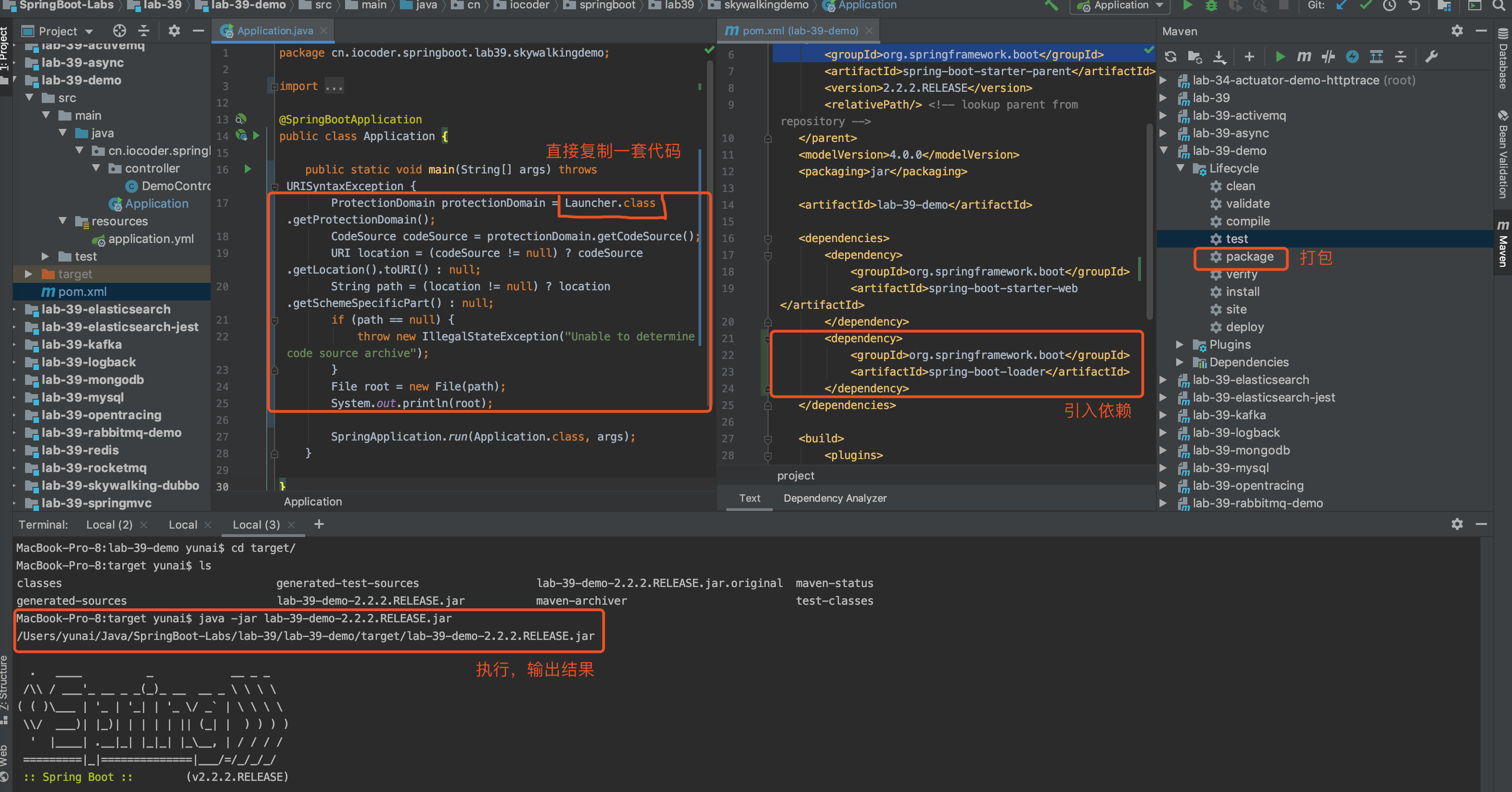Click the Git rollback undo icon

point(1414,6)
